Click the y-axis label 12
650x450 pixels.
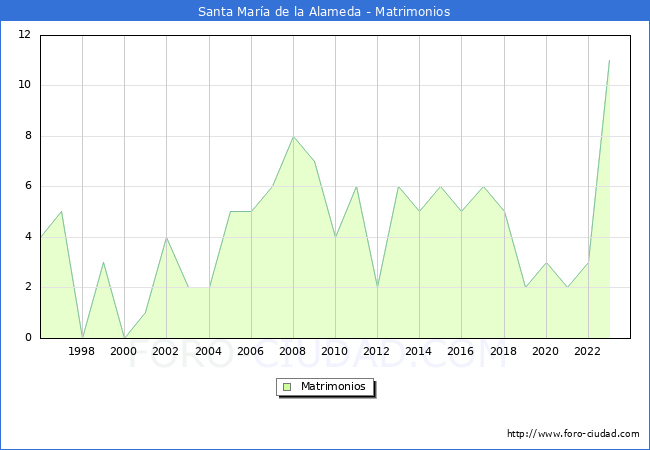24,34
